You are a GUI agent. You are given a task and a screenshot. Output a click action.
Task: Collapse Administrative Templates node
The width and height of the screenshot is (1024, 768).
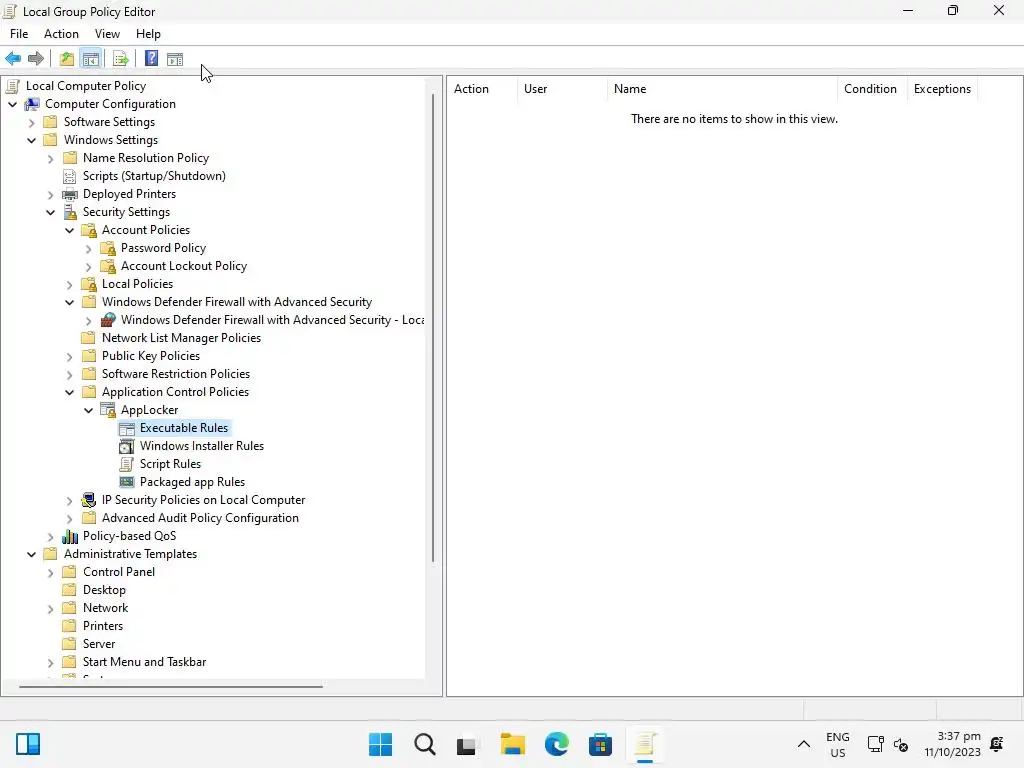pyautogui.click(x=31, y=554)
